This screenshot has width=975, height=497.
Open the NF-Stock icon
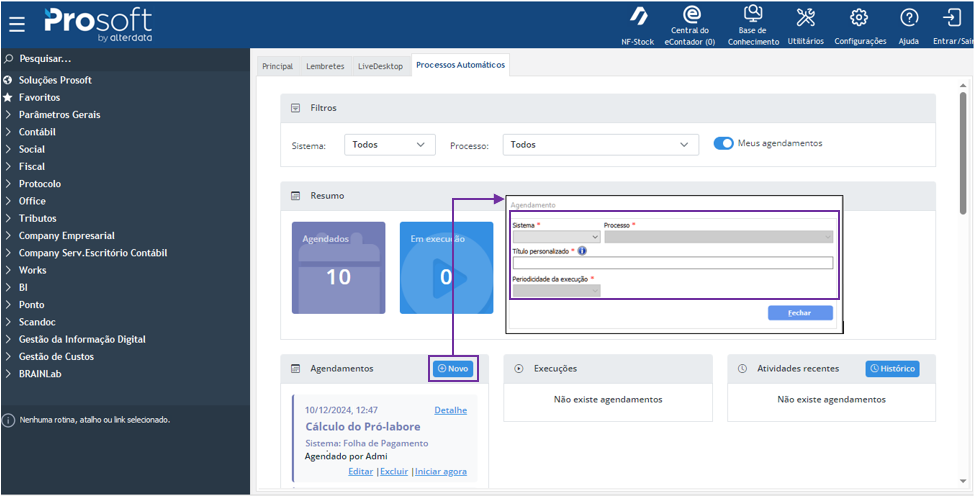638,17
